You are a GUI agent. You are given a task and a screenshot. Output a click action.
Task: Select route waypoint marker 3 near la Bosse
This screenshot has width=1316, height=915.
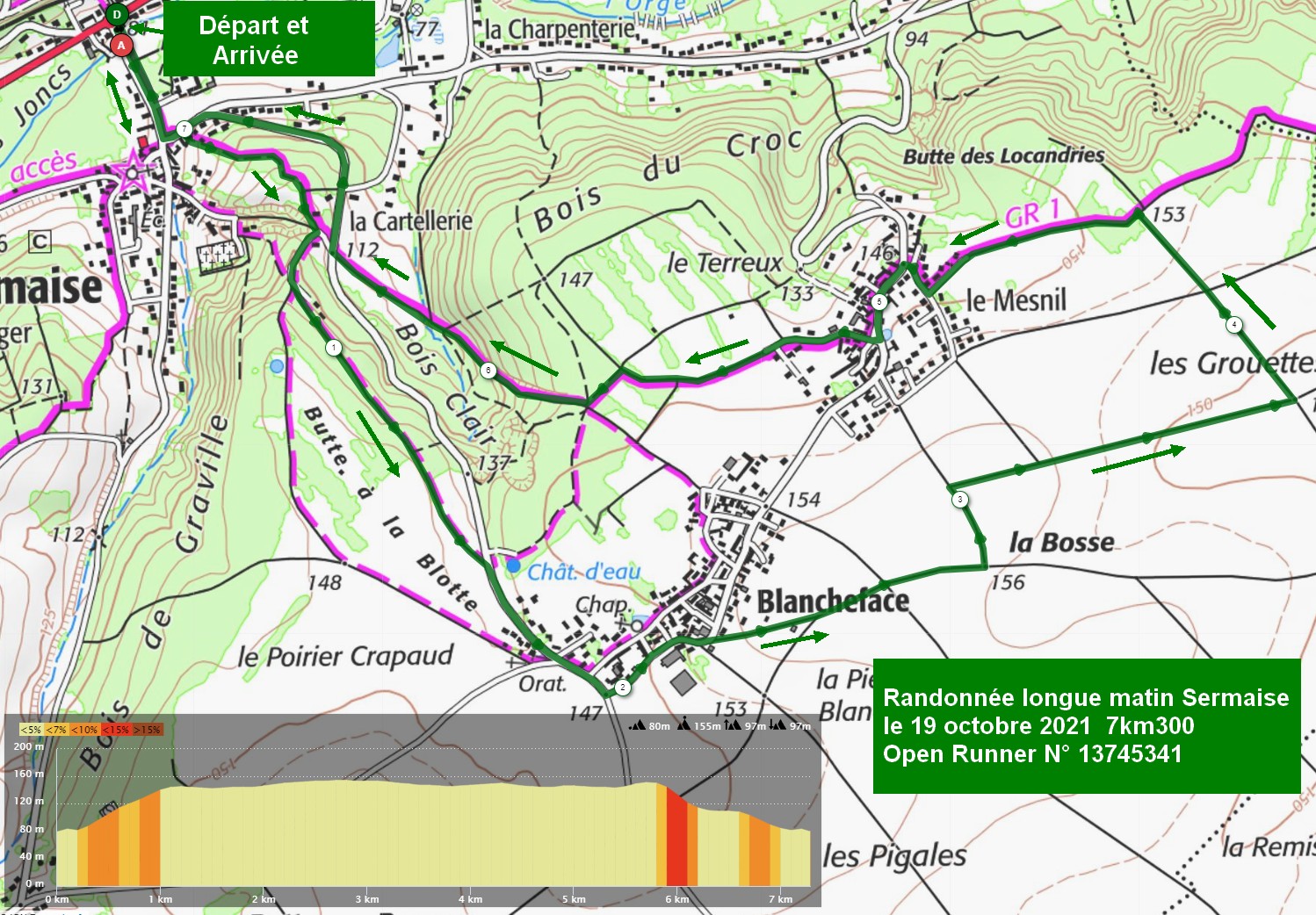(960, 500)
